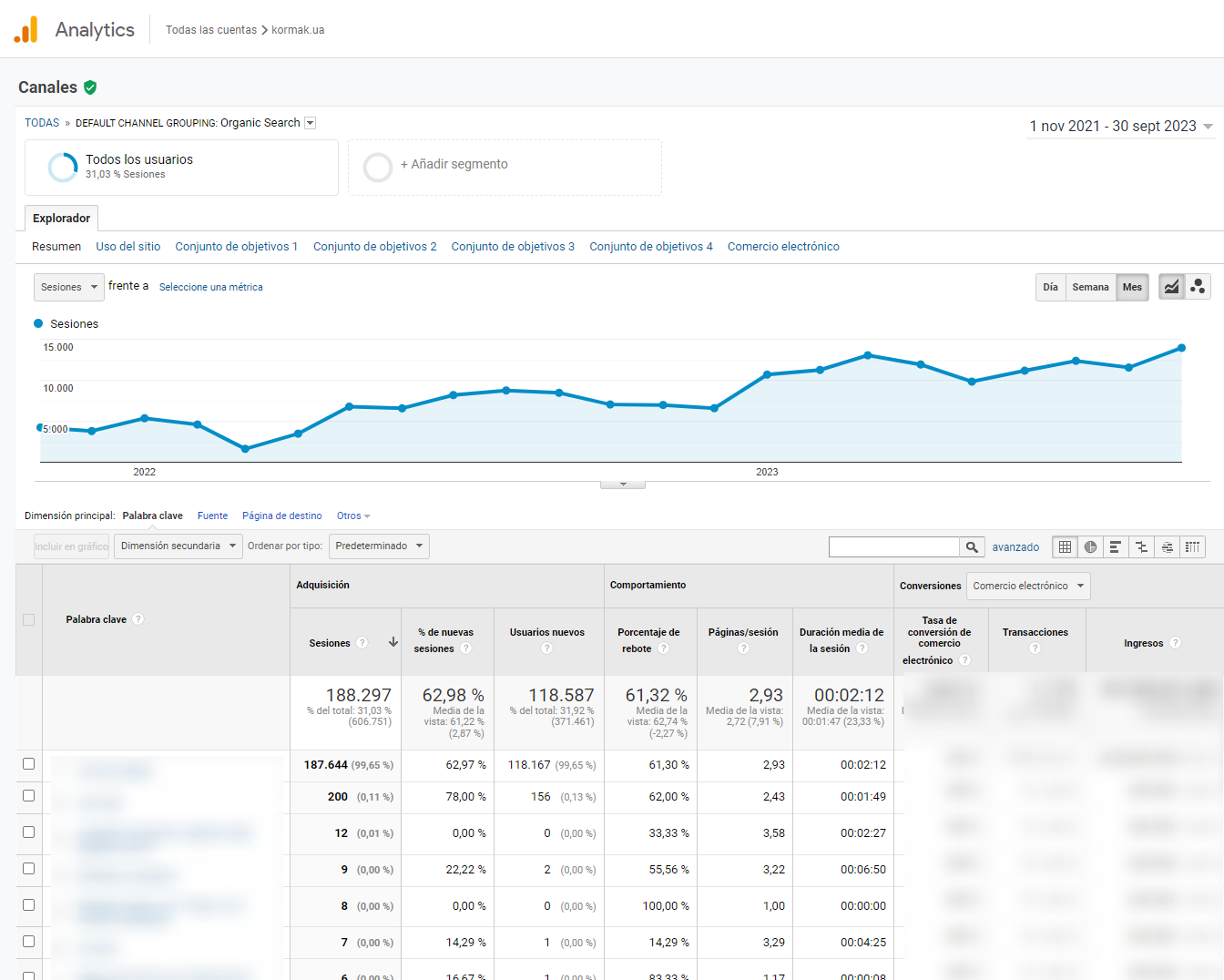Viewport: 1224px width, 980px height.
Task: Check the select-all checkbox in table header
Action: [x=29, y=619]
